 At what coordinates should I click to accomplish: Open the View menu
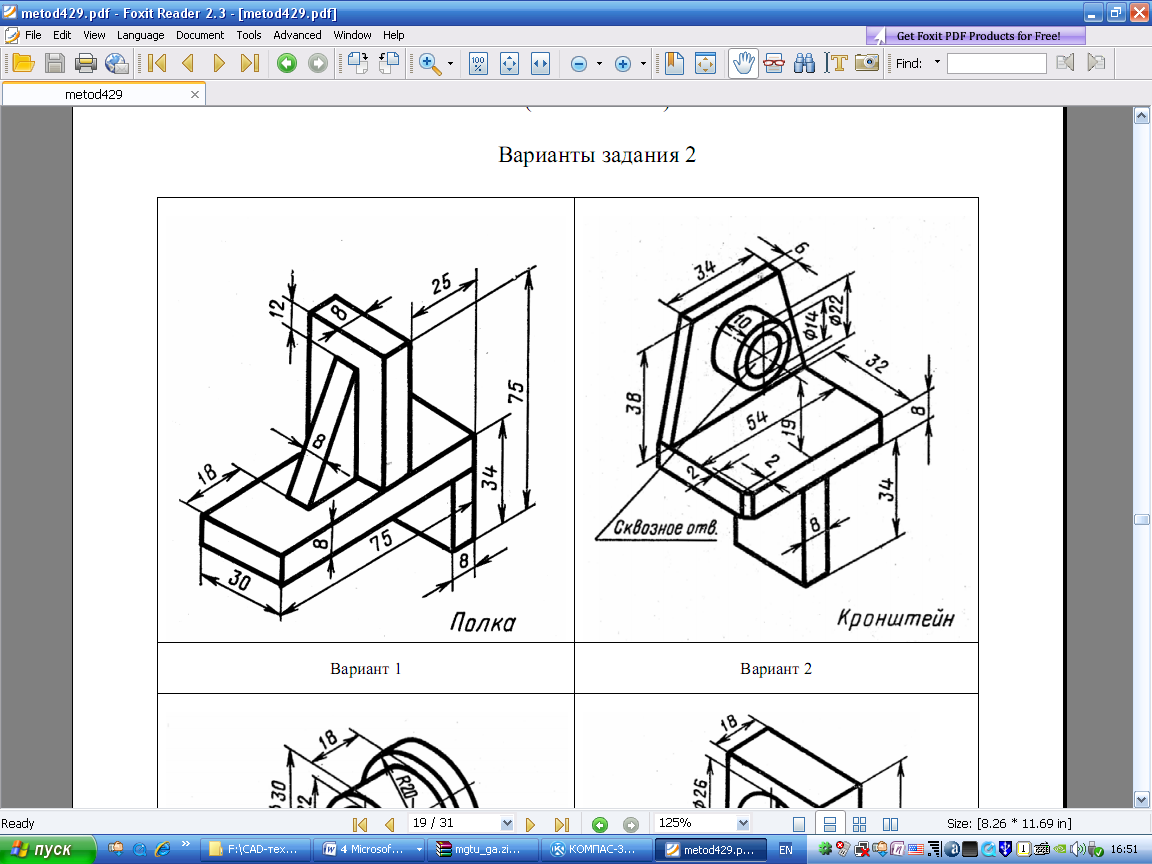pos(94,35)
